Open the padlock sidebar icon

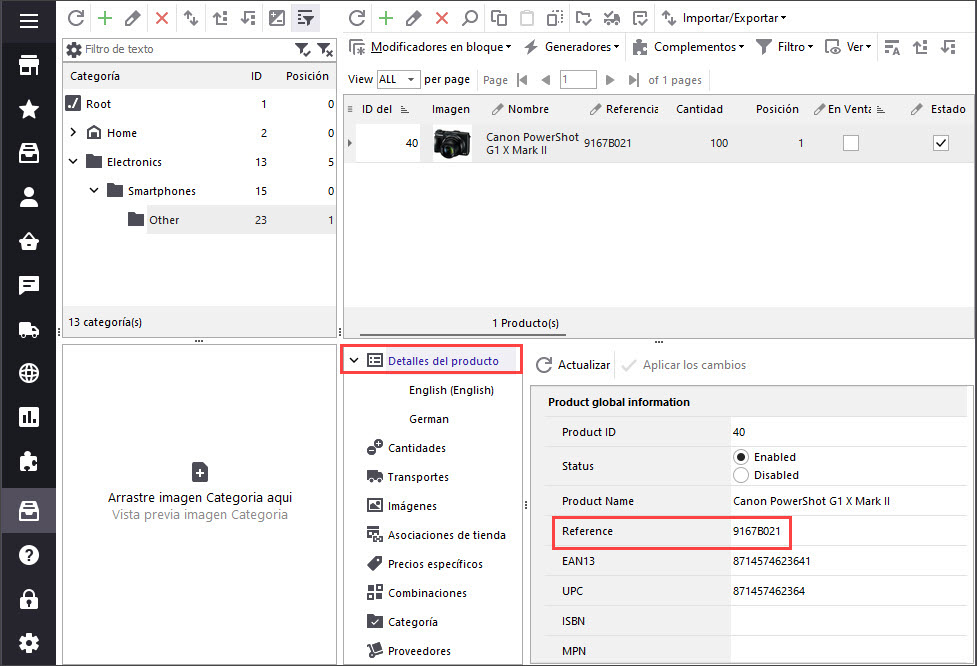point(29,599)
